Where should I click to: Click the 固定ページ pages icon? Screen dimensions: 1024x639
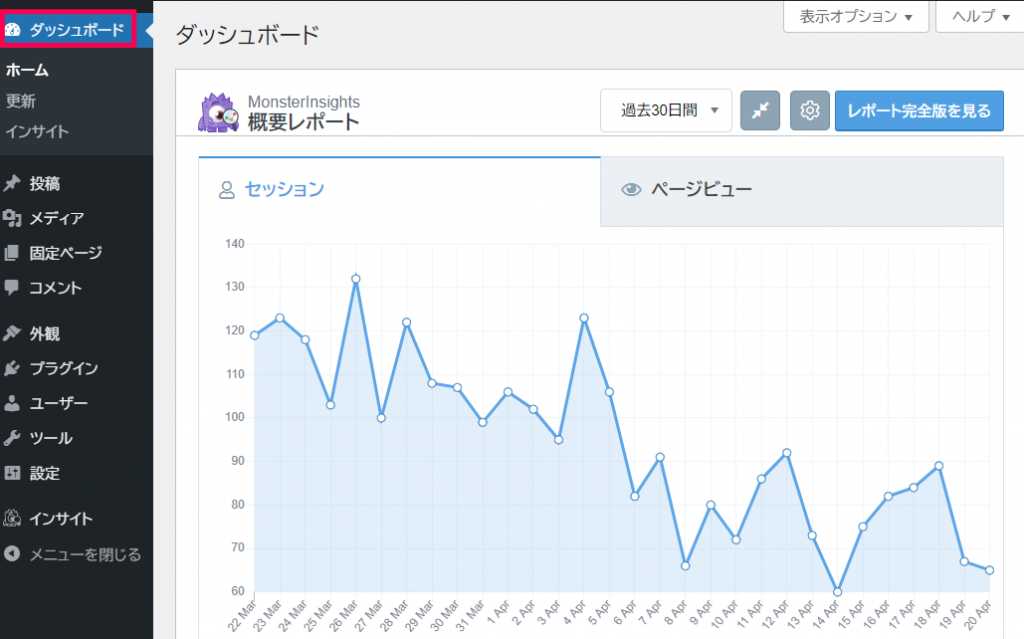pyautogui.click(x=12, y=253)
